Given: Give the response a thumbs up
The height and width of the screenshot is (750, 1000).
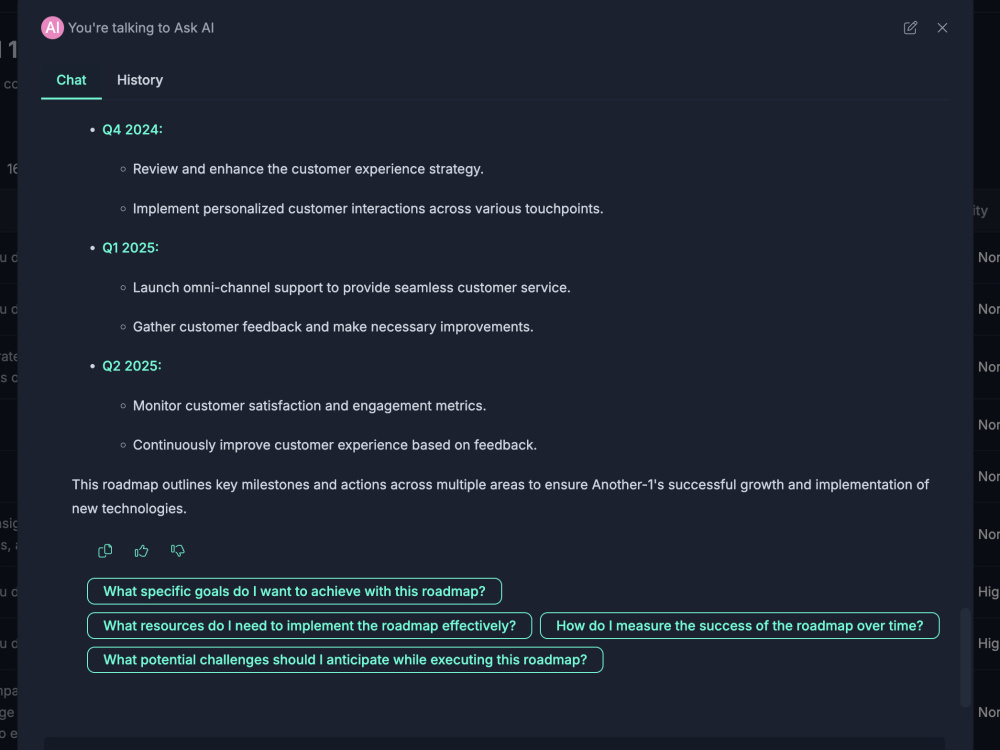Looking at the screenshot, I should [x=142, y=550].
